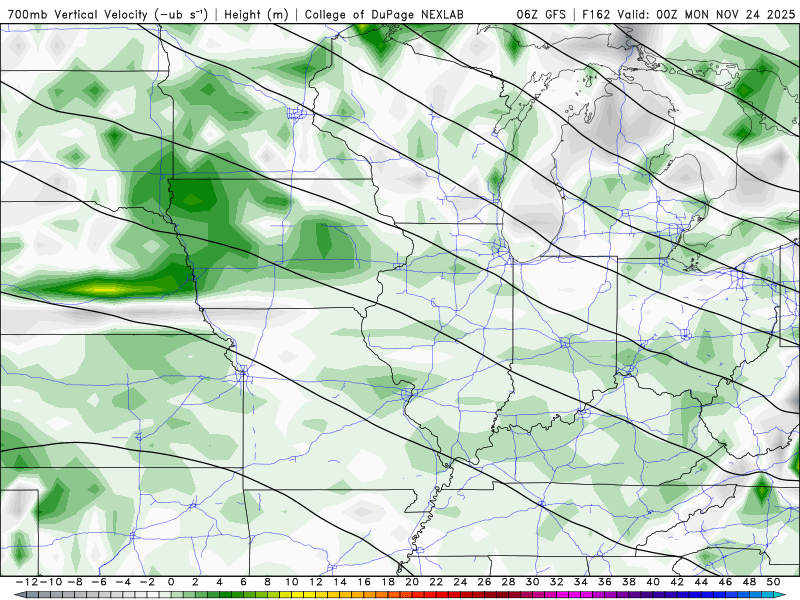Click the "38" color scale label
Screen dimensions: 800x600
point(629,582)
